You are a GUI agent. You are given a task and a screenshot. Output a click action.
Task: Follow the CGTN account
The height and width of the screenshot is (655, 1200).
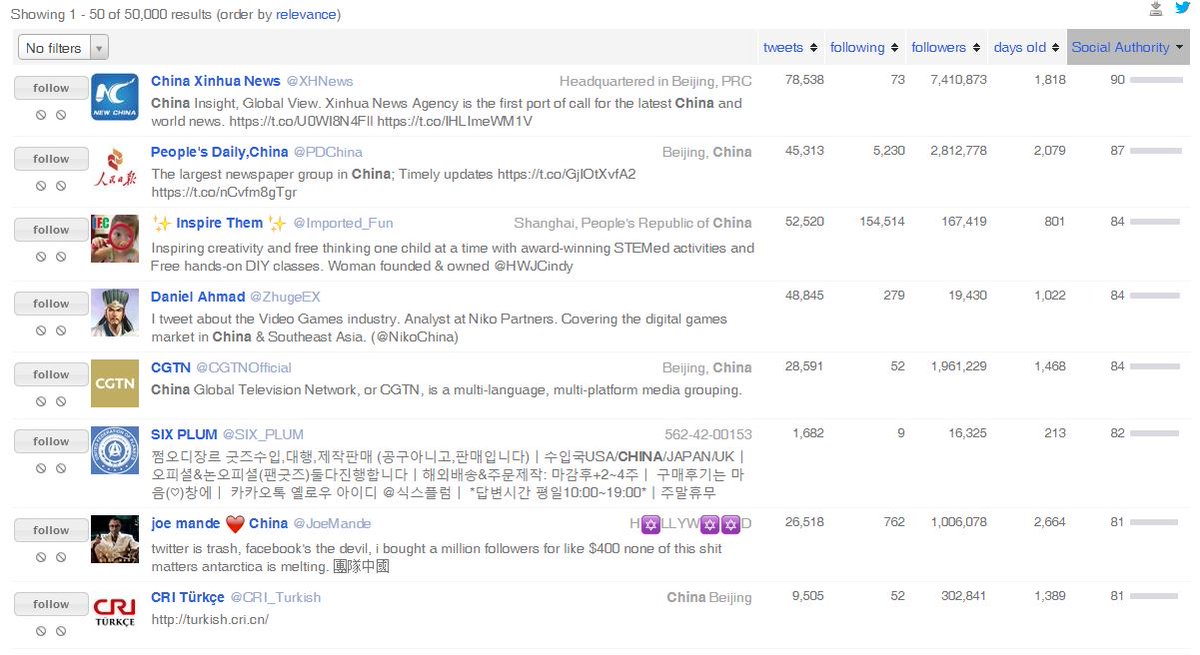51,375
